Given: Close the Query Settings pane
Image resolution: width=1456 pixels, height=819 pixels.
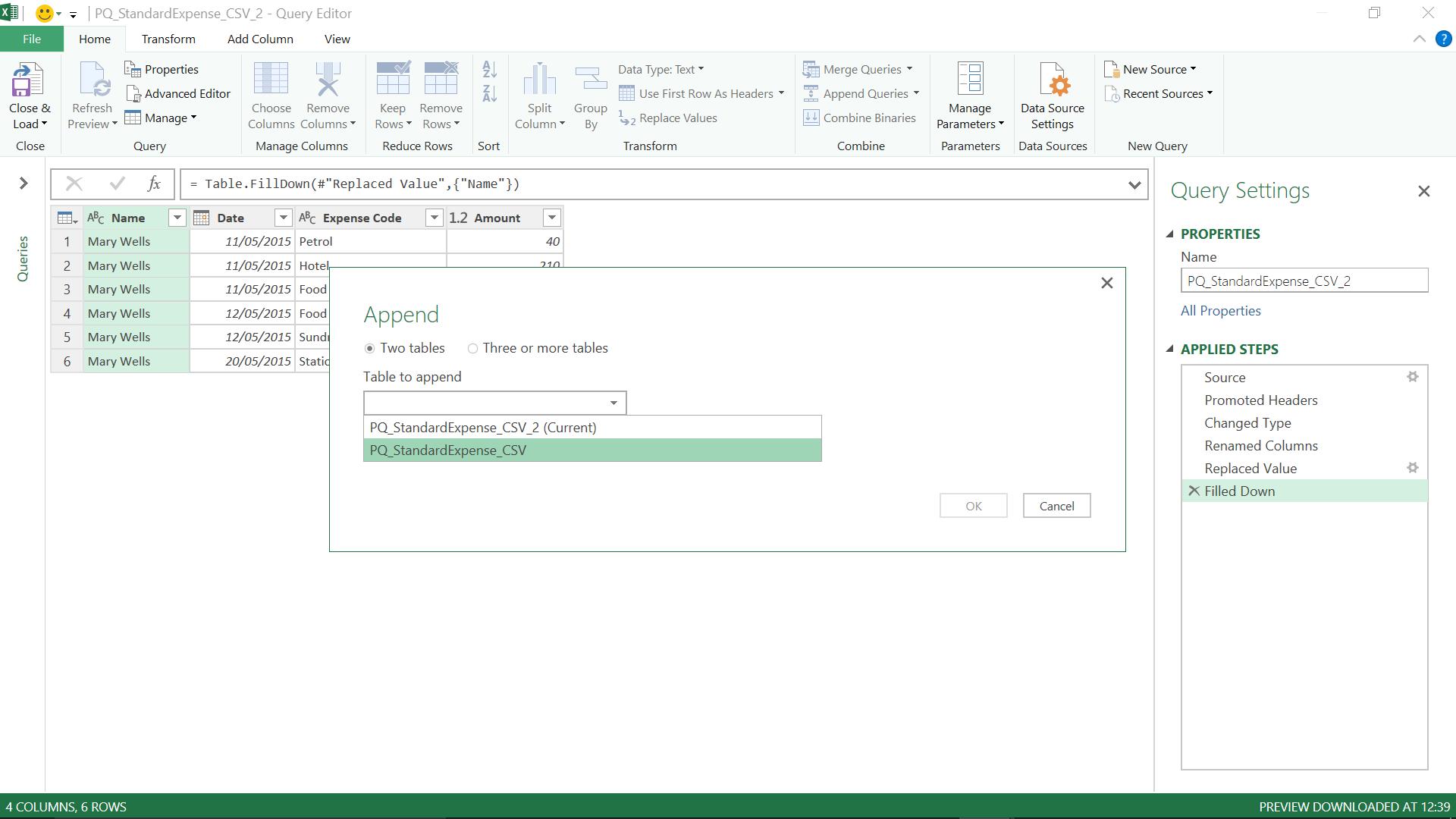Looking at the screenshot, I should pyautogui.click(x=1423, y=191).
